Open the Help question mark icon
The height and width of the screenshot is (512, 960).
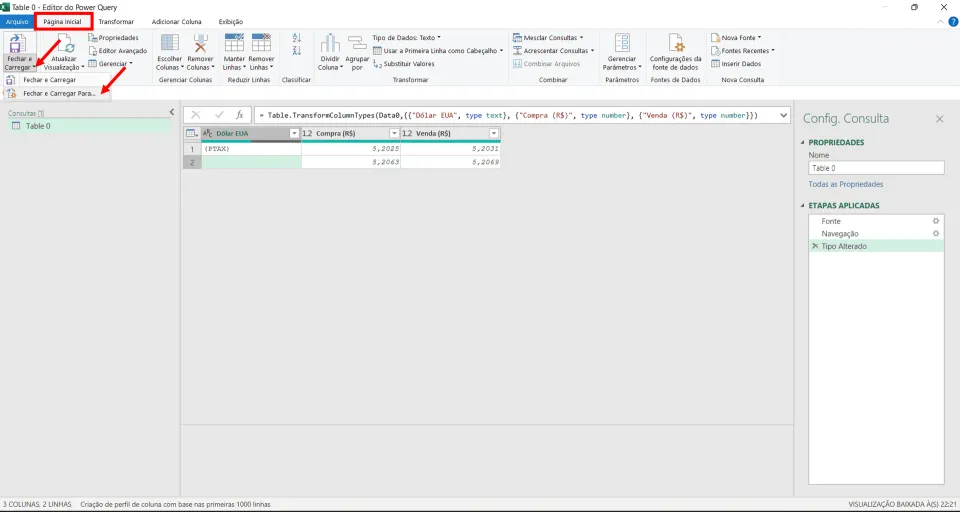coord(953,21)
